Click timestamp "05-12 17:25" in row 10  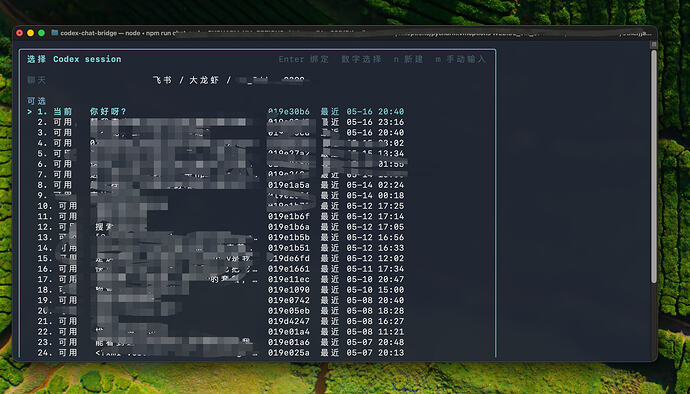[x=375, y=206]
